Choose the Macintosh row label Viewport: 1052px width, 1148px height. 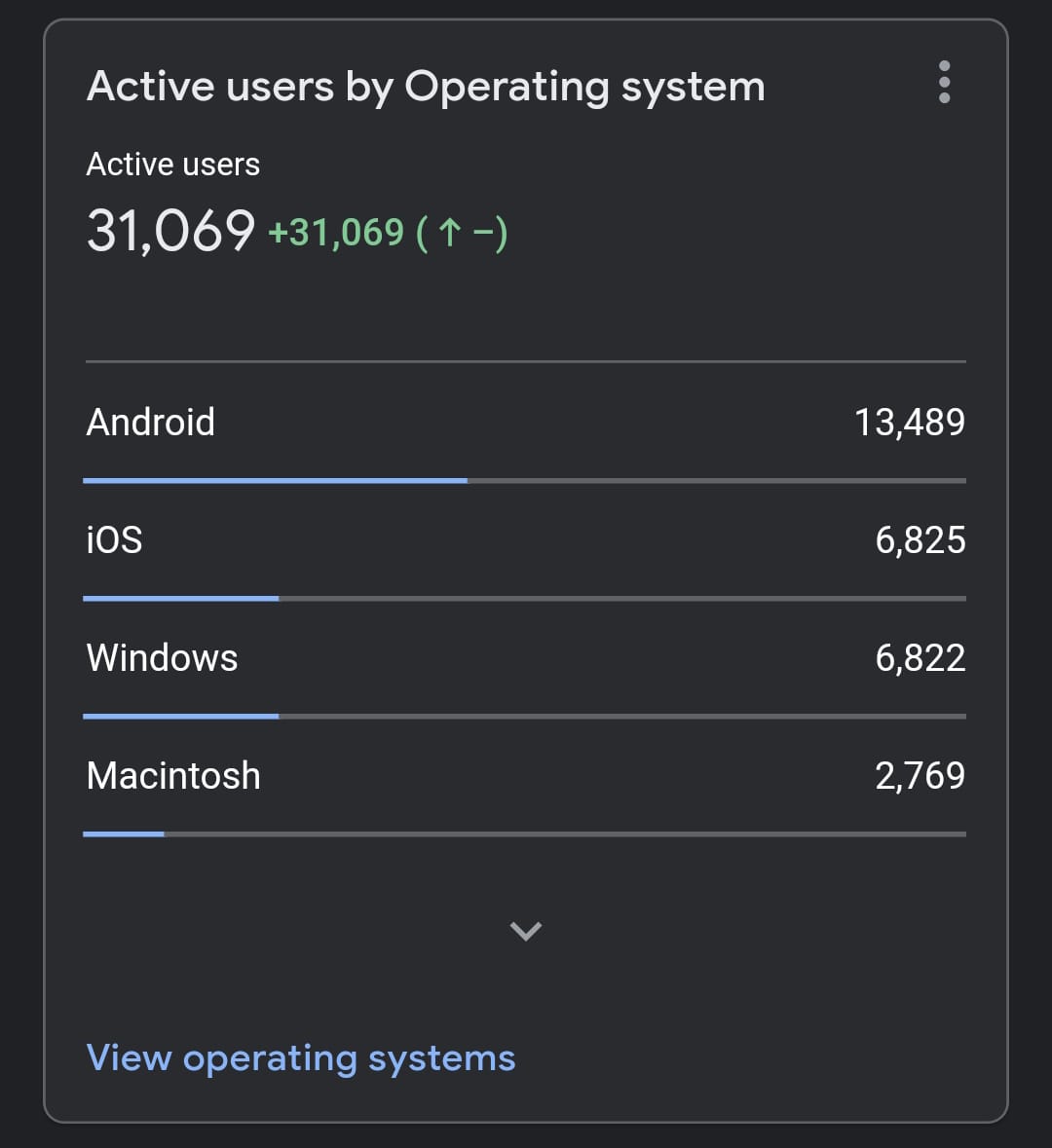pos(173,776)
